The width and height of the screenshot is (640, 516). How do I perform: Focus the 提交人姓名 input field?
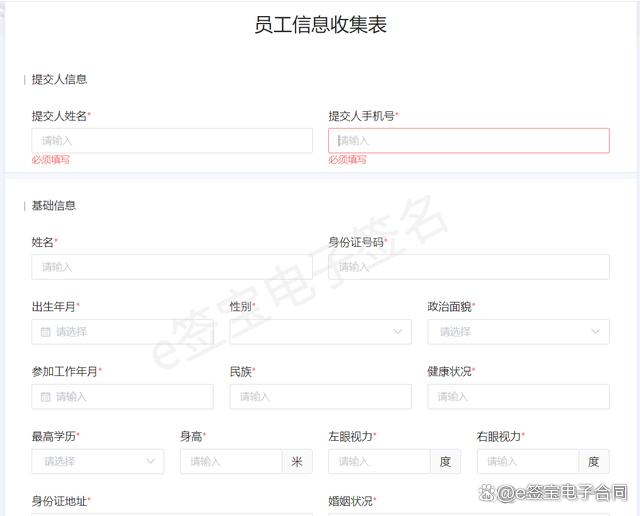click(171, 141)
